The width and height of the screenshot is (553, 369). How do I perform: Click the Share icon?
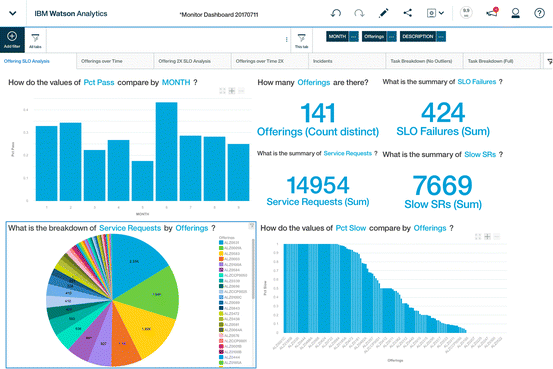point(408,13)
